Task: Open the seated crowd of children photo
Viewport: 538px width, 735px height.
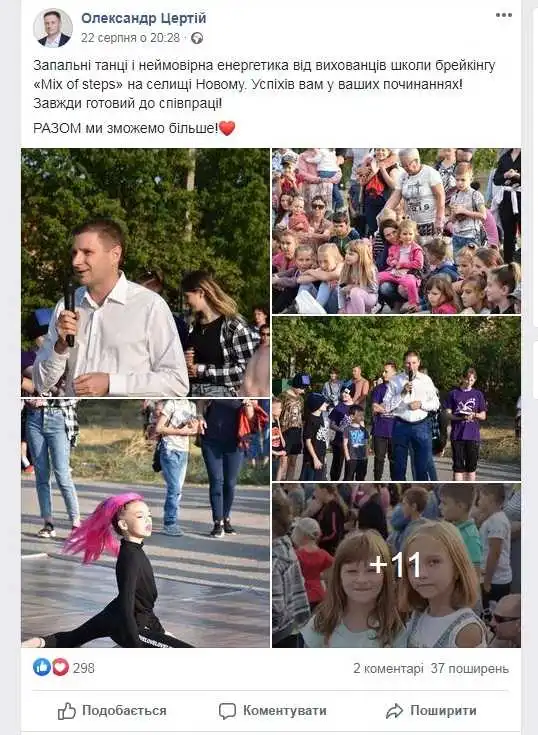Action: coord(396,231)
